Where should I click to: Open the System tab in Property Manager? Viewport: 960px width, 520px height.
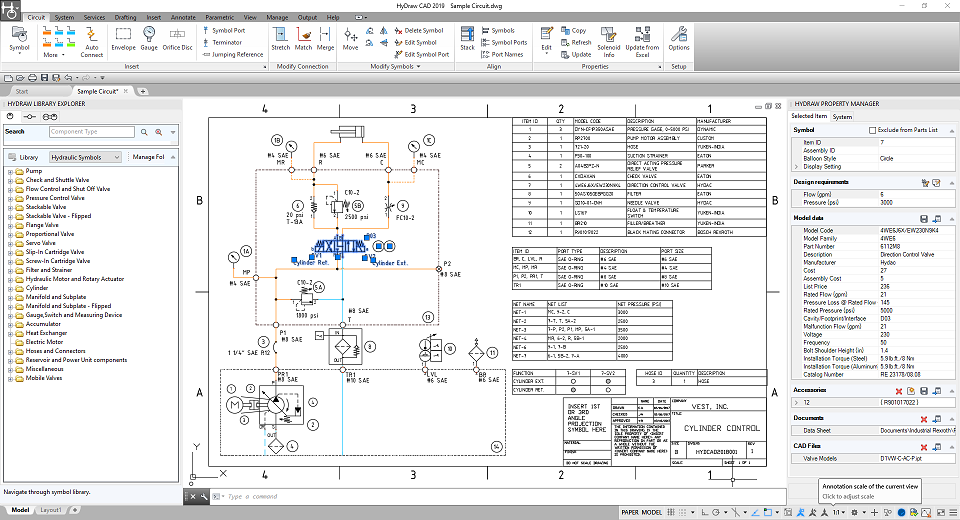click(842, 116)
